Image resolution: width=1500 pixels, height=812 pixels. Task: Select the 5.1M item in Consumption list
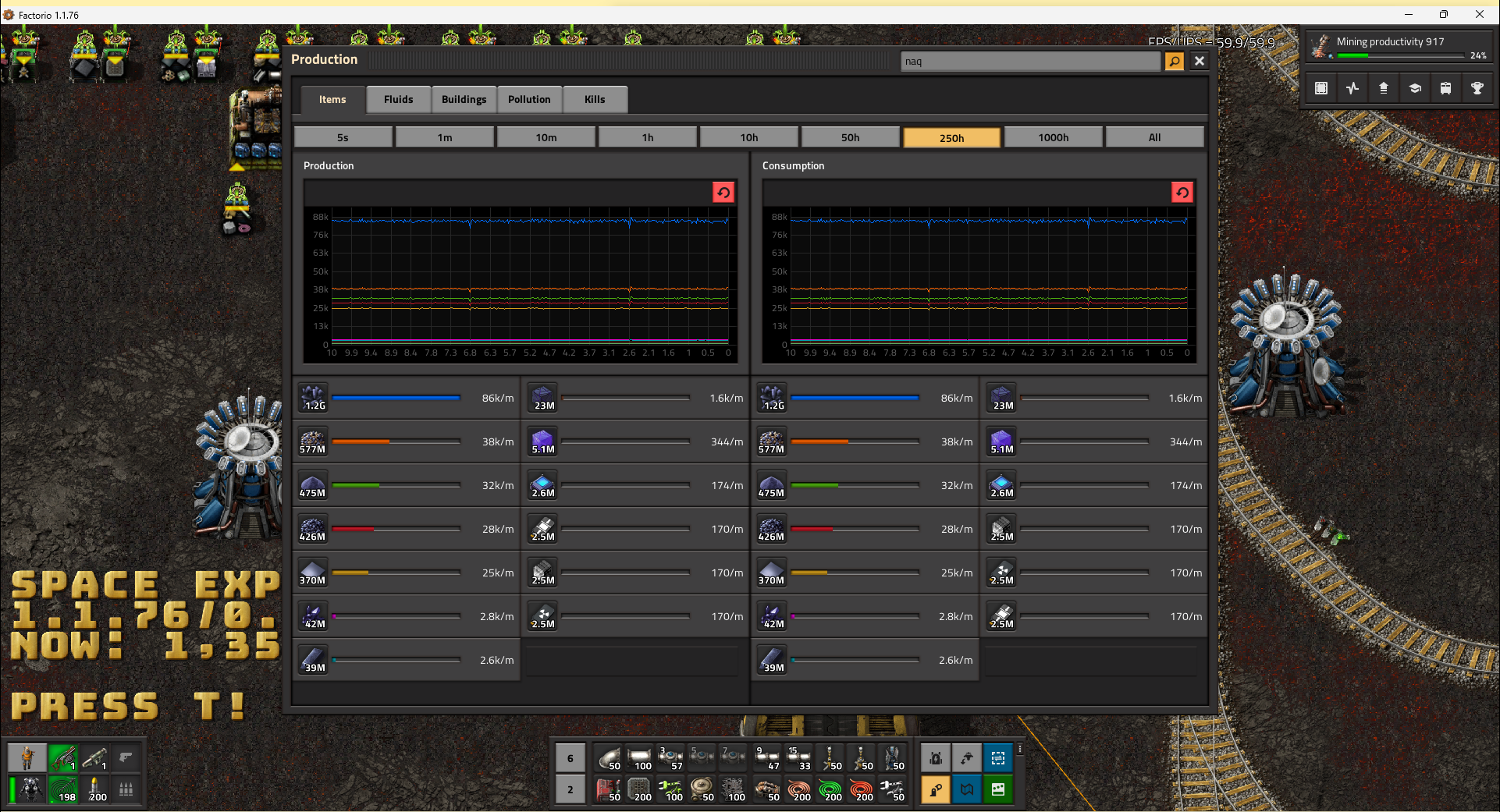(x=1001, y=441)
